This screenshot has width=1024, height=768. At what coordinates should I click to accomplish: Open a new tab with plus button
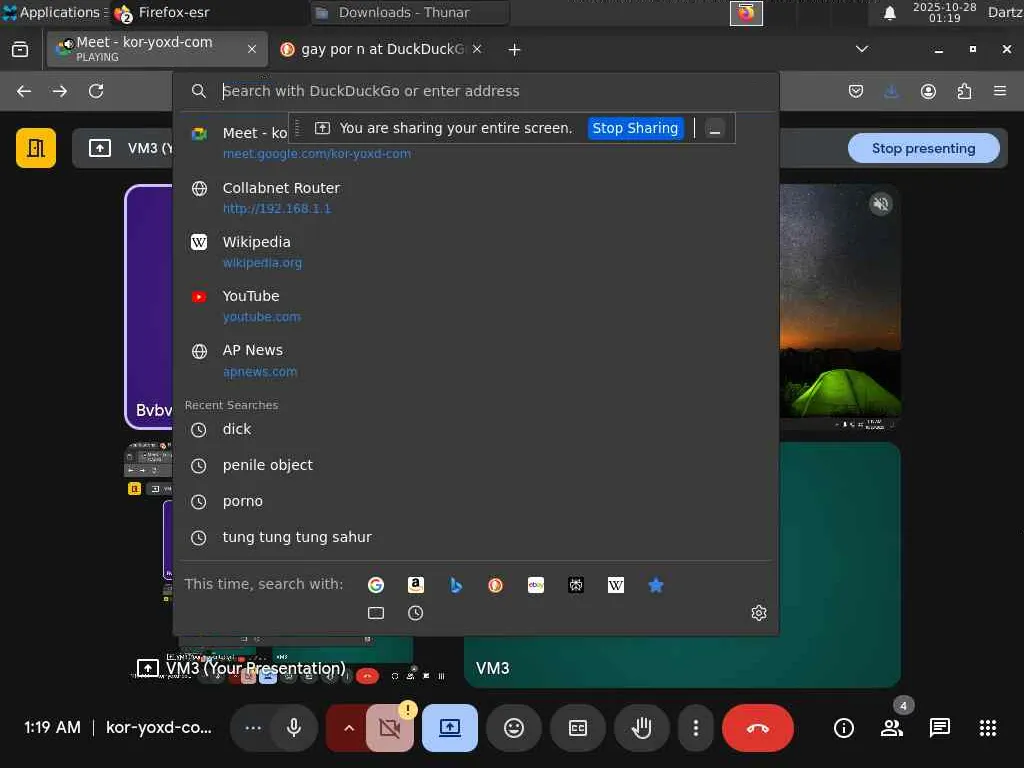click(515, 50)
